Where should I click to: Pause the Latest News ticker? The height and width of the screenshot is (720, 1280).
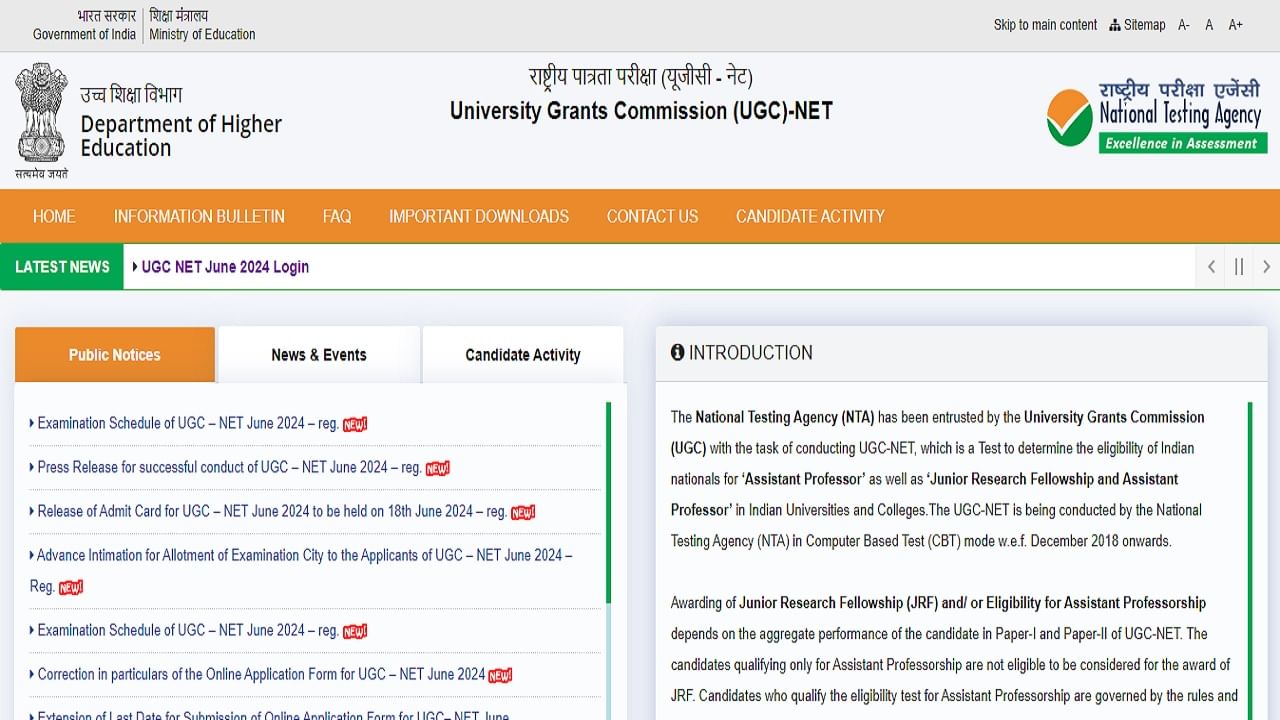(1238, 267)
